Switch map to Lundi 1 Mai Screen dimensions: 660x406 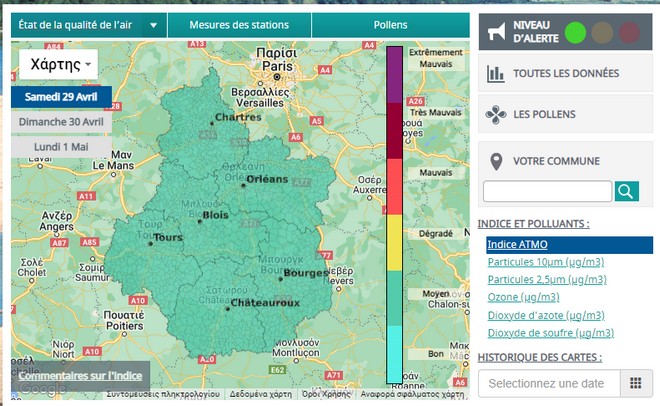[61, 146]
